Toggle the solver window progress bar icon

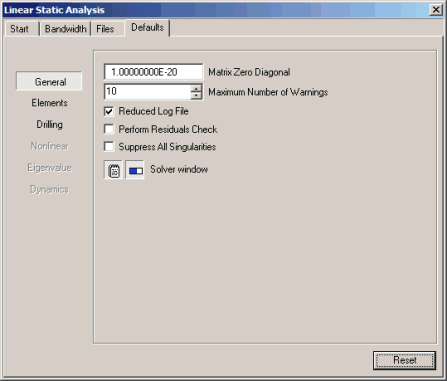[135, 170]
